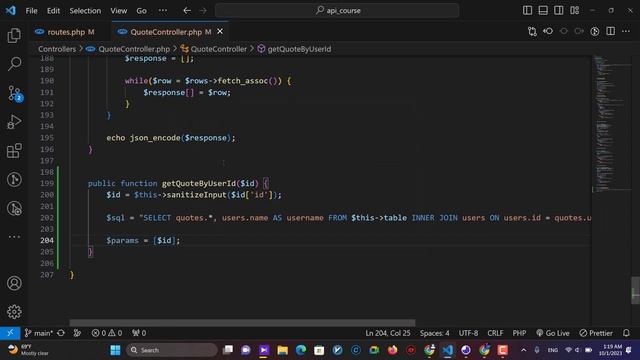Click line number 199 in the gutter

pyautogui.click(x=47, y=183)
